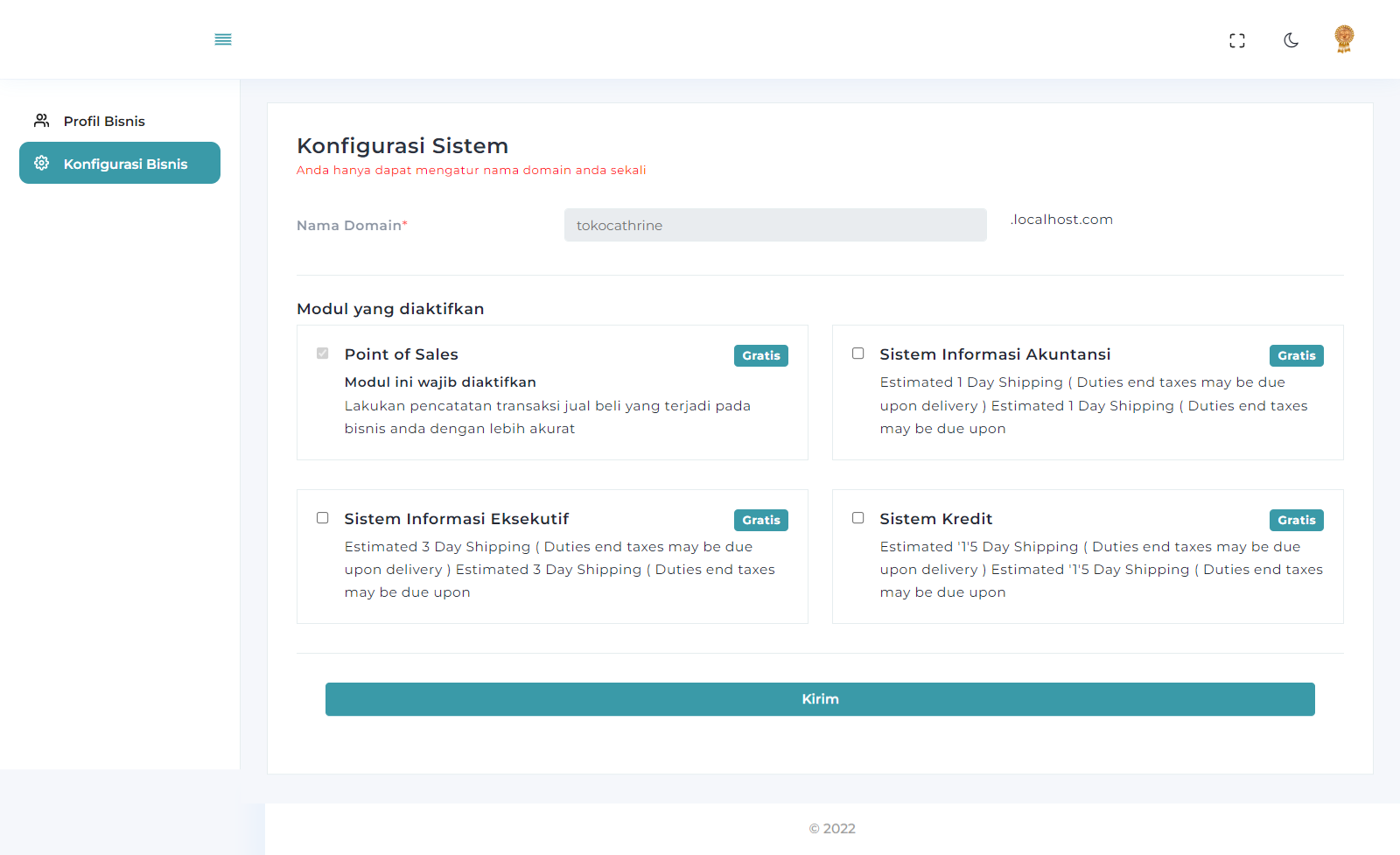
Task: Click Gratis badge on Sistem Informasi Eksekutif
Action: click(x=760, y=520)
